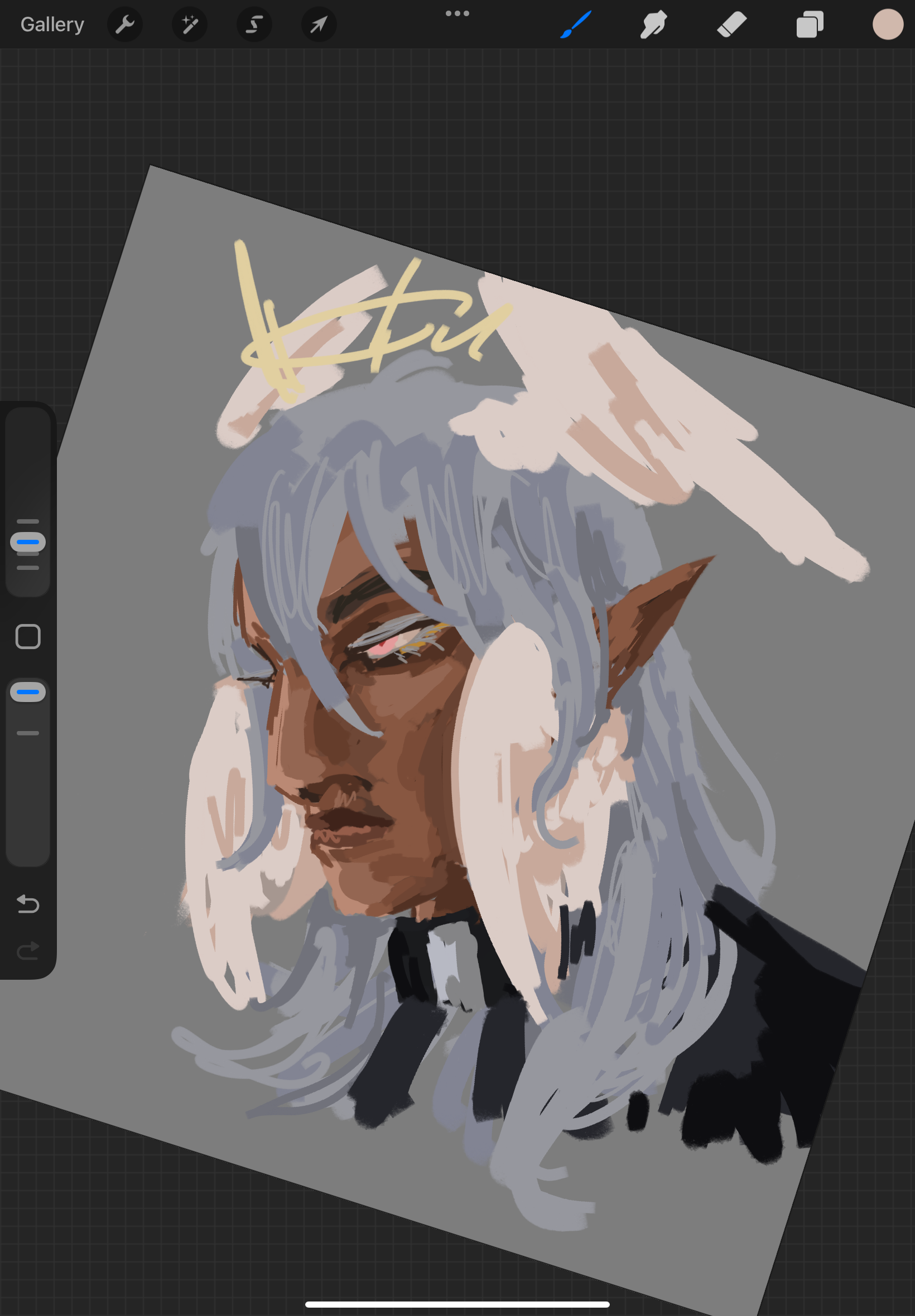The height and width of the screenshot is (1316, 915).
Task: Open the active color swatch
Action: coord(888,24)
